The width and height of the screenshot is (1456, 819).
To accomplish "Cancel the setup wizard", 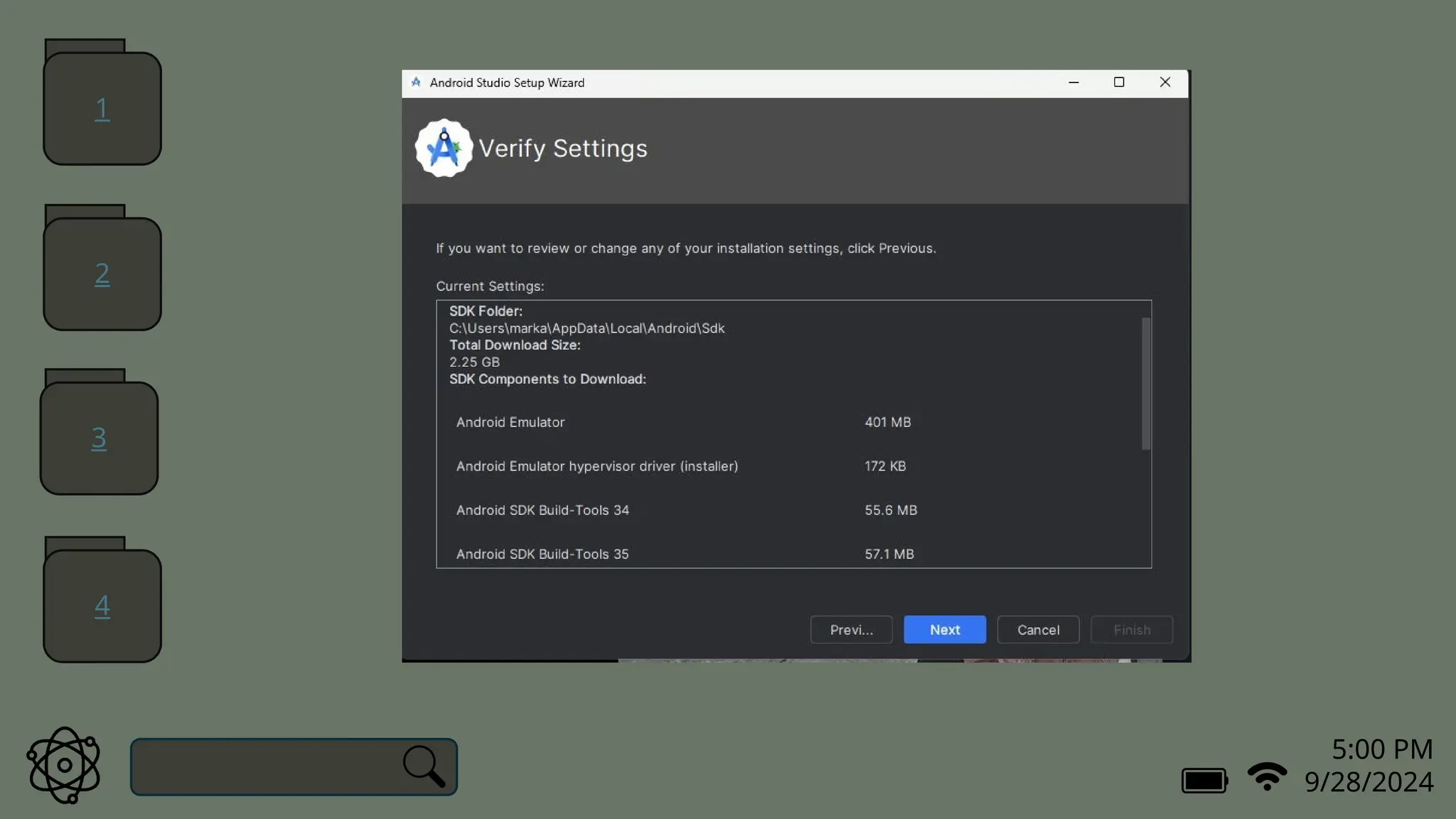I will click(x=1038, y=630).
